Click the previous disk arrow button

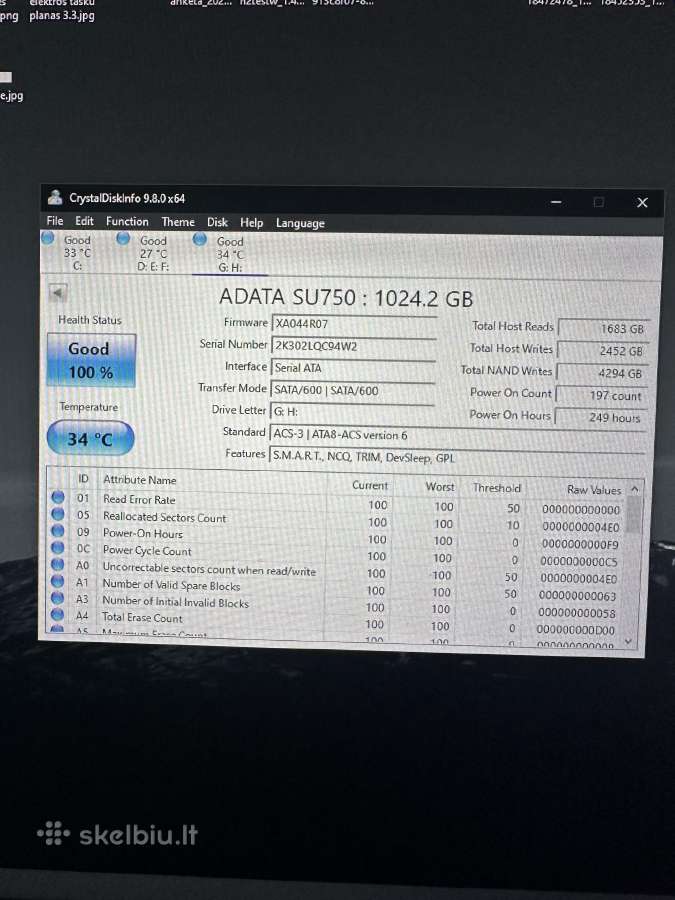pos(57,293)
